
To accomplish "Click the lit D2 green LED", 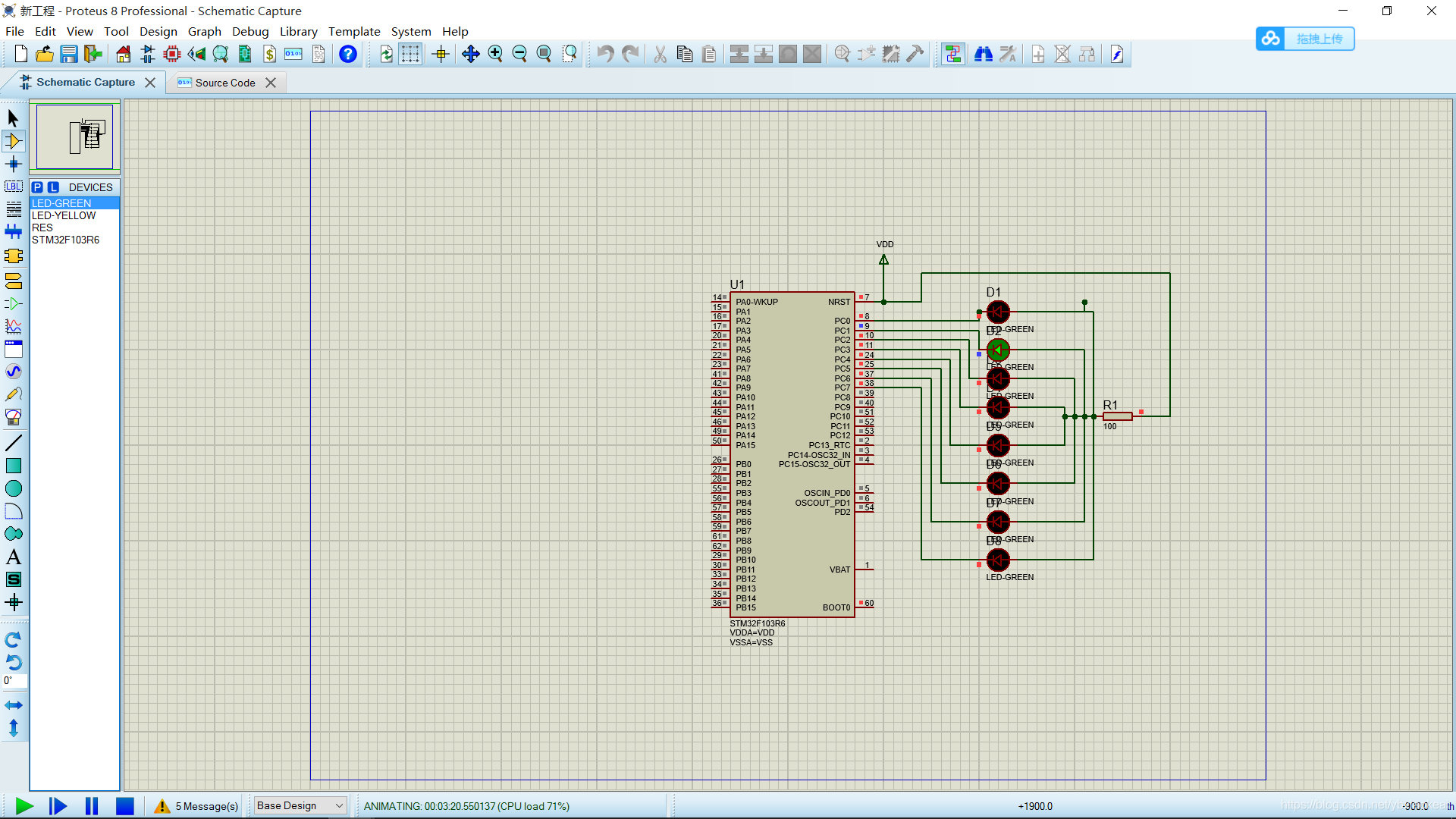I will 998,350.
